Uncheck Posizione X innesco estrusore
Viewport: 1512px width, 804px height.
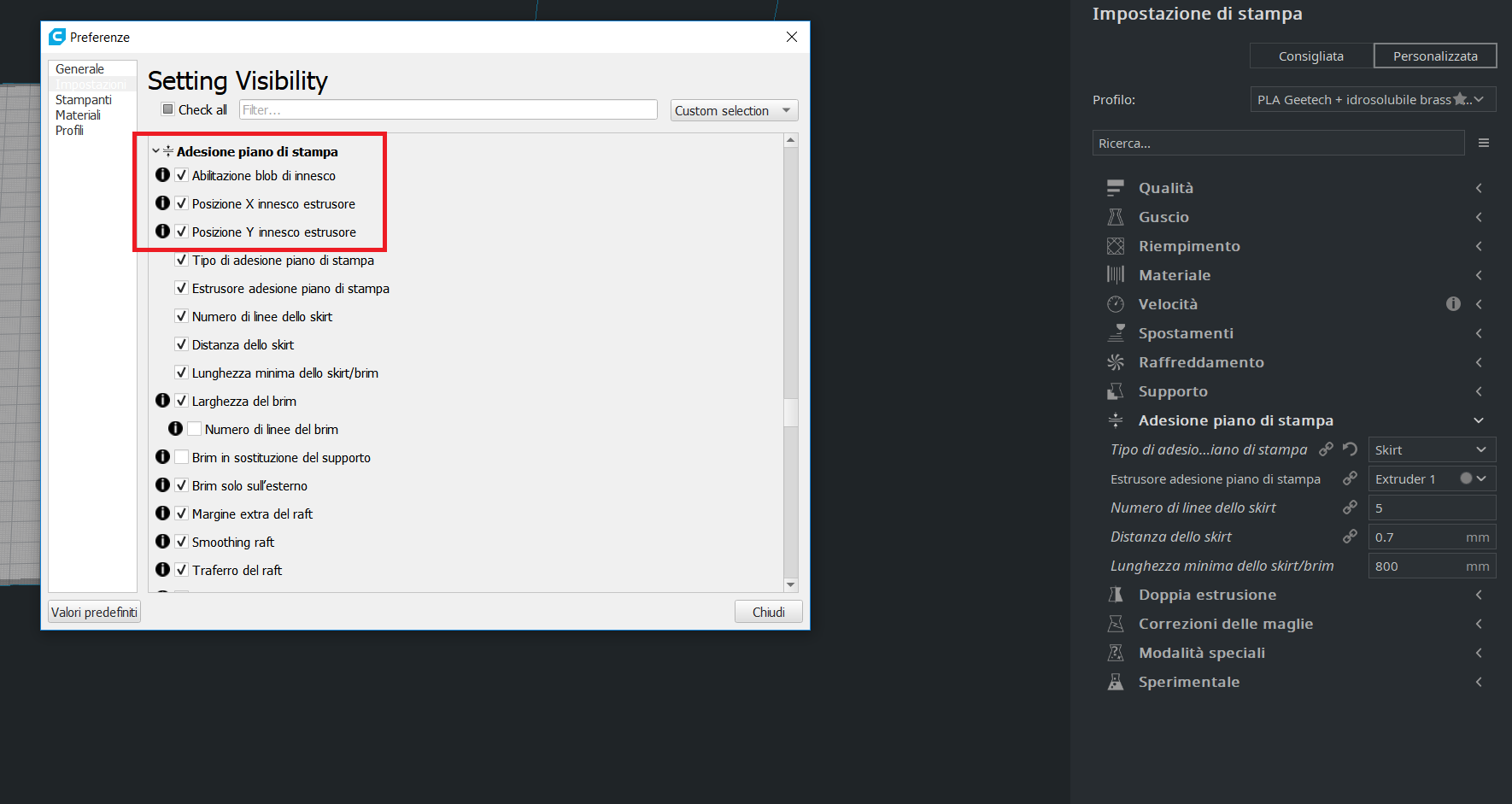click(x=181, y=203)
